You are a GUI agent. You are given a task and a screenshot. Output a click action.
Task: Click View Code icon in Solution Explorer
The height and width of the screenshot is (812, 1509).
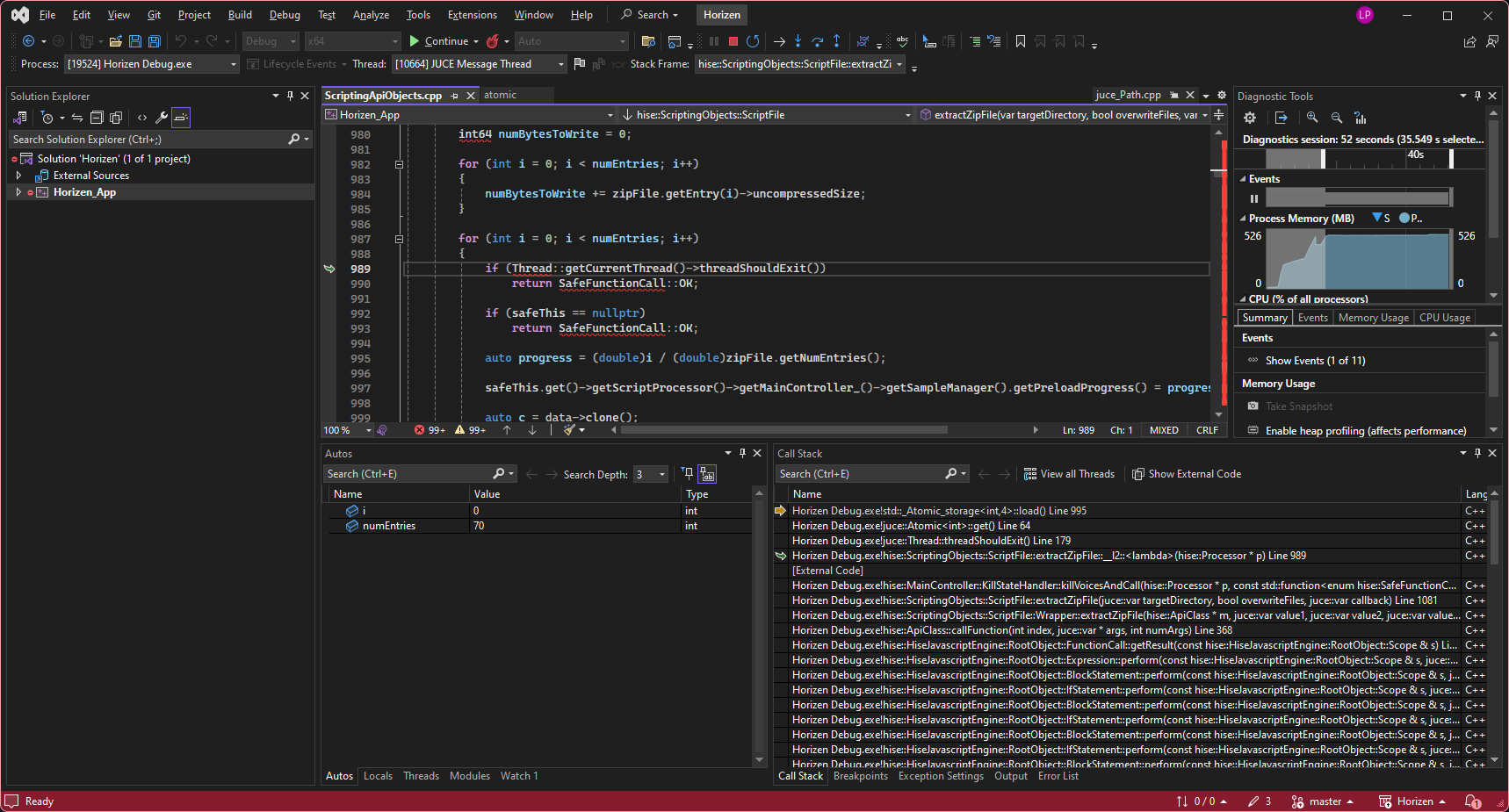coord(142,118)
